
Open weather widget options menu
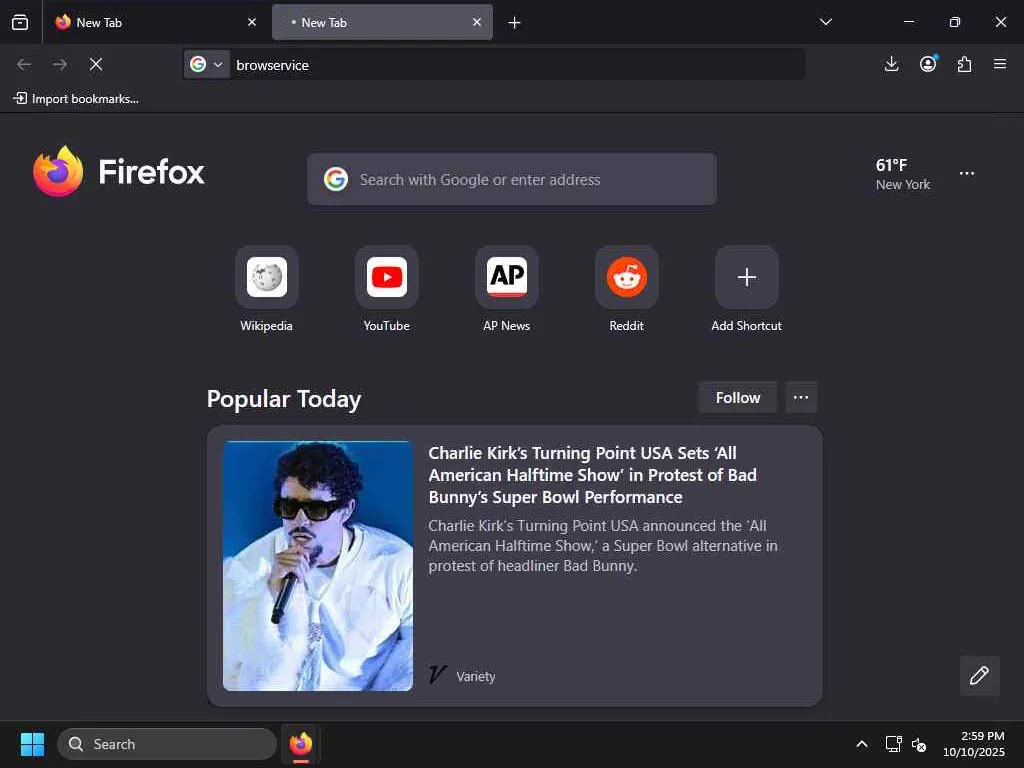click(x=967, y=174)
